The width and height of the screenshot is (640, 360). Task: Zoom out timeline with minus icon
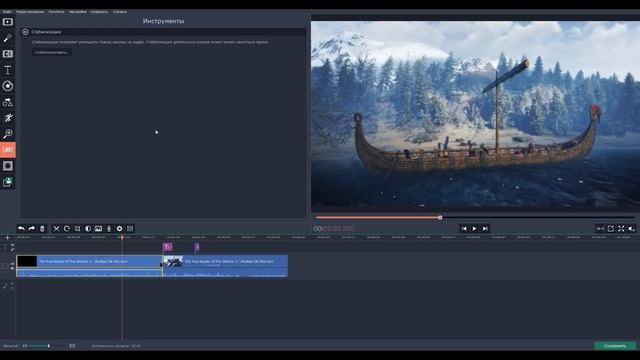click(25, 346)
